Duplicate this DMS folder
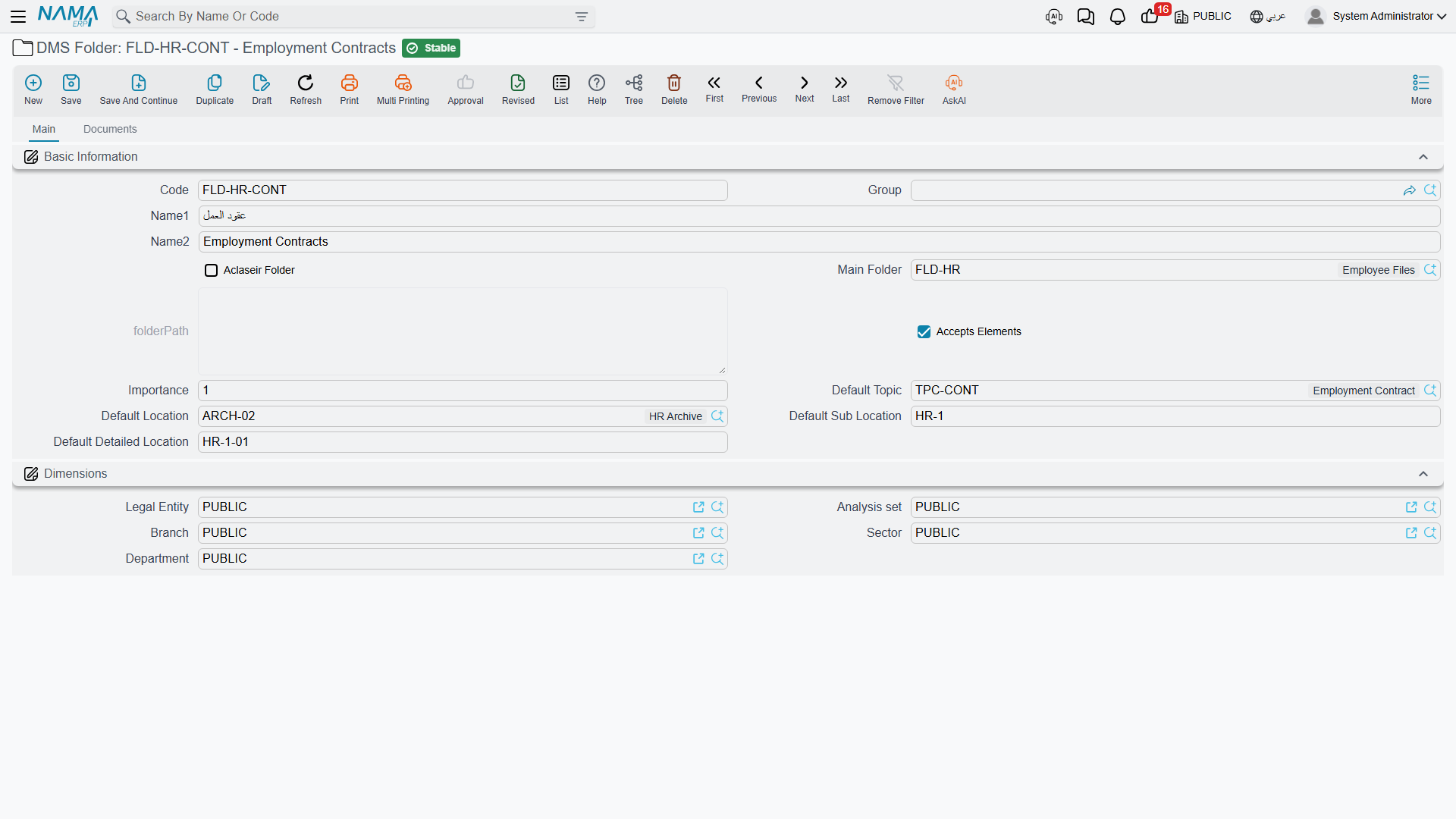The image size is (1456, 819). [x=215, y=89]
